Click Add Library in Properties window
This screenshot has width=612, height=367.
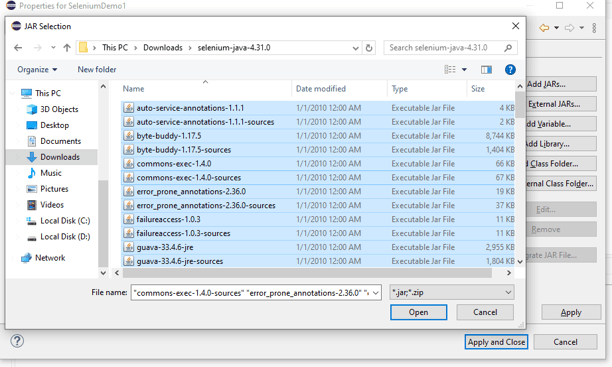[x=562, y=144]
